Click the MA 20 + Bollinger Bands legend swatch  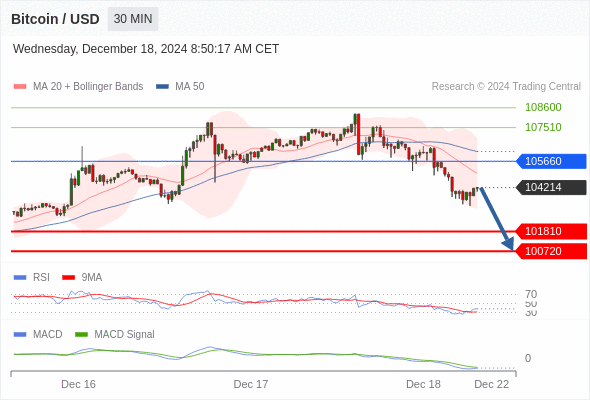(x=20, y=87)
